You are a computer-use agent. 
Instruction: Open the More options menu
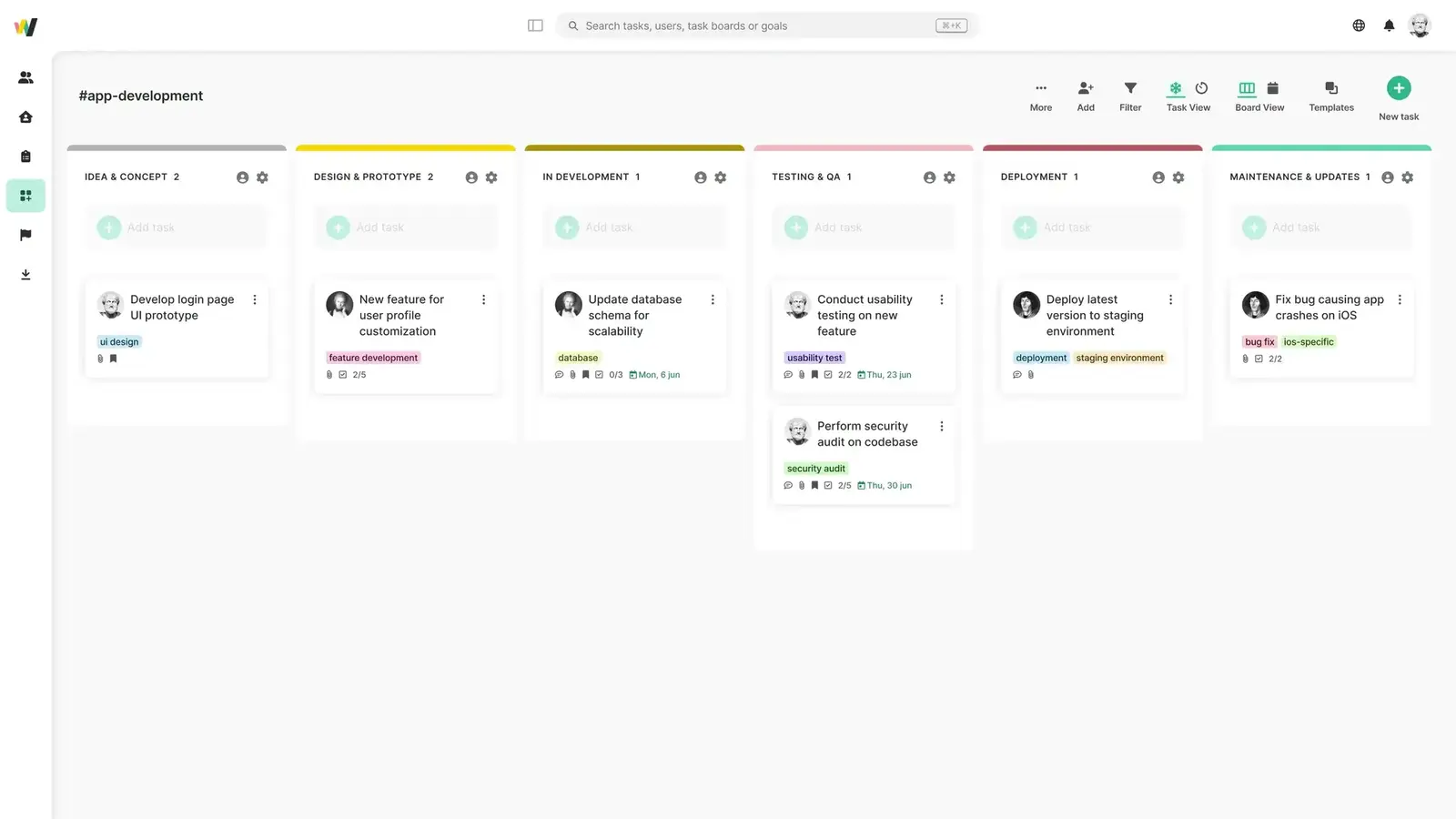point(1040,89)
